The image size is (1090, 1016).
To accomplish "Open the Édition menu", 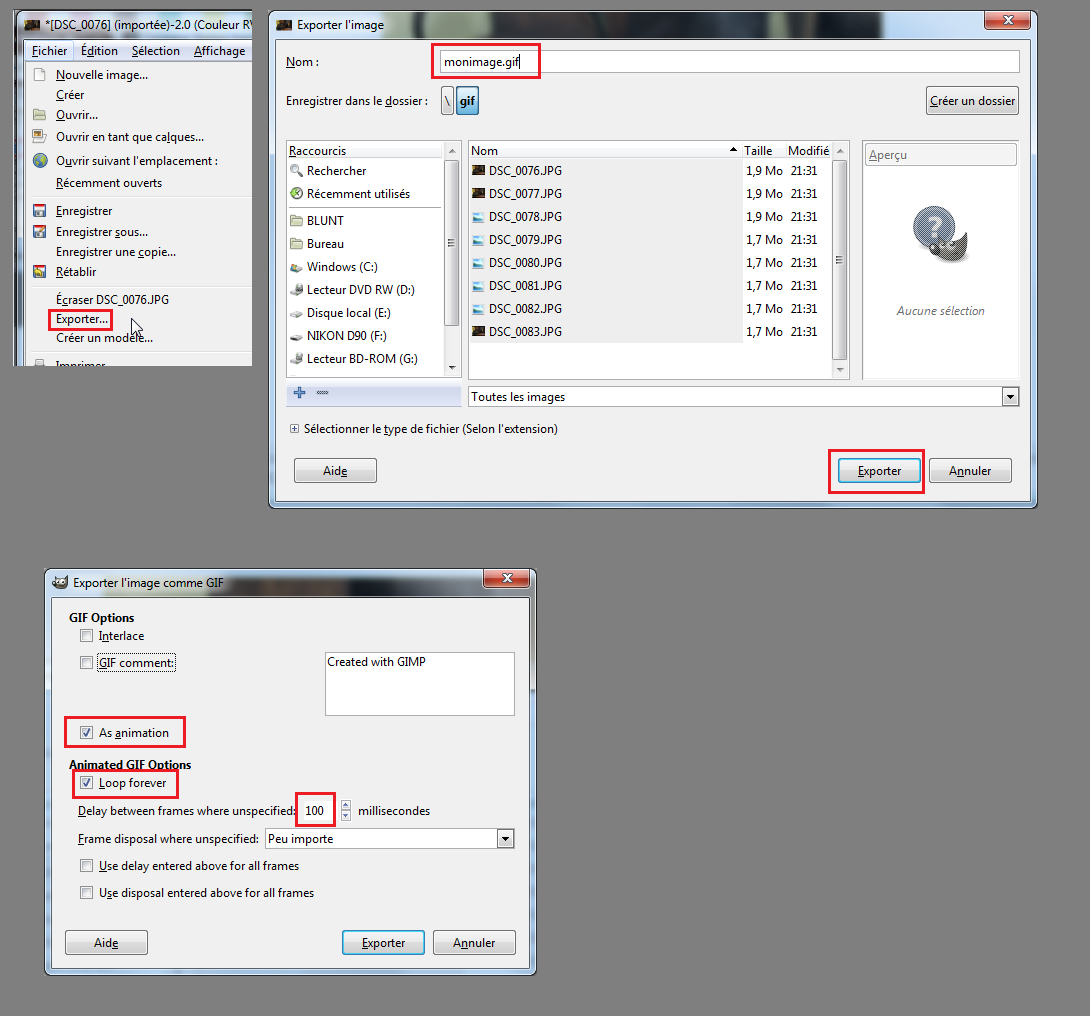I will tap(99, 51).
